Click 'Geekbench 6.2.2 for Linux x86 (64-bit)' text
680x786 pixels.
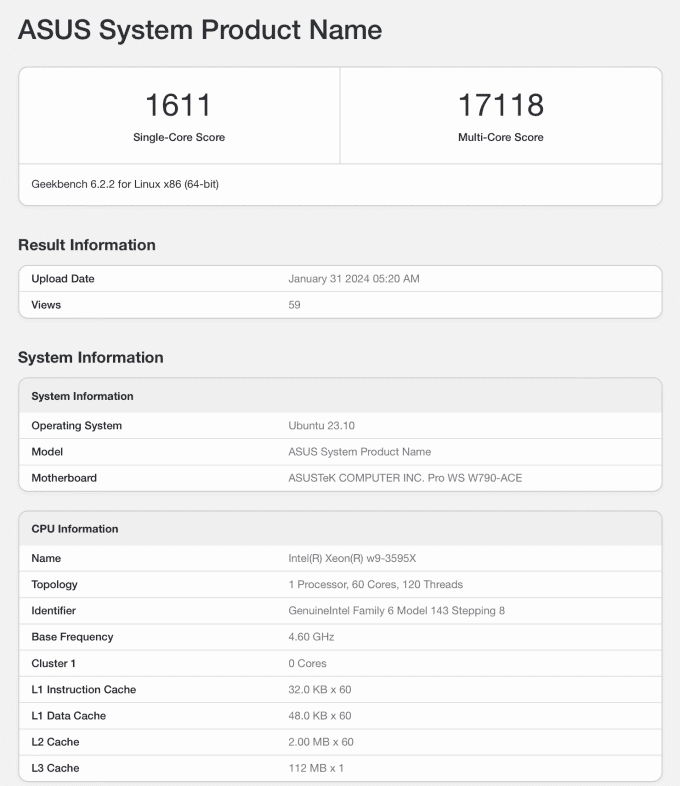[x=125, y=184]
